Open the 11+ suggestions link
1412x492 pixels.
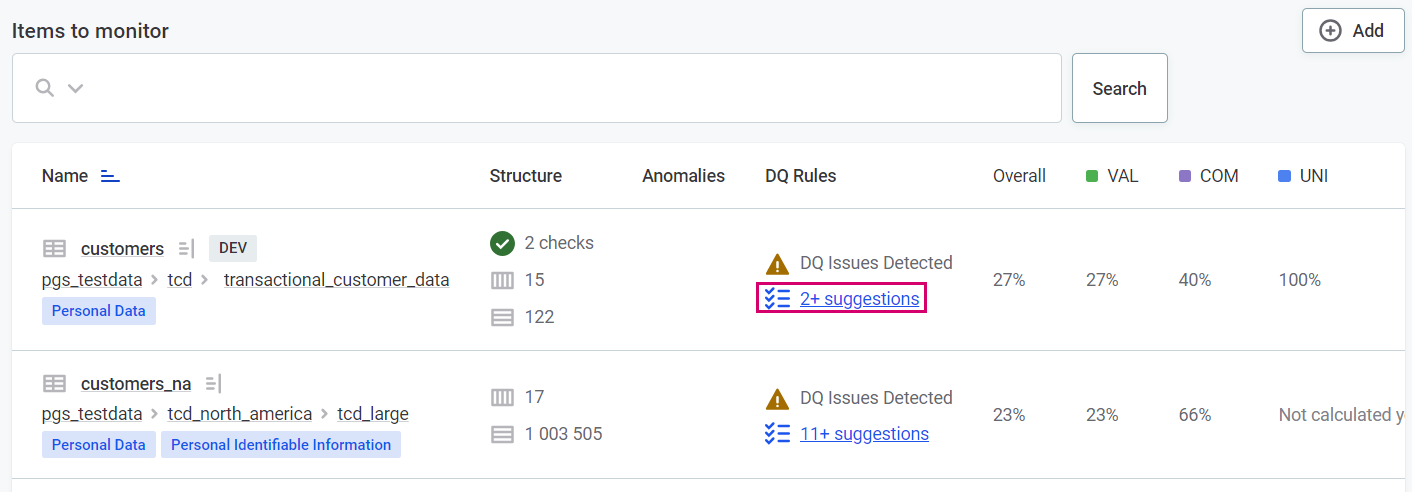(863, 434)
